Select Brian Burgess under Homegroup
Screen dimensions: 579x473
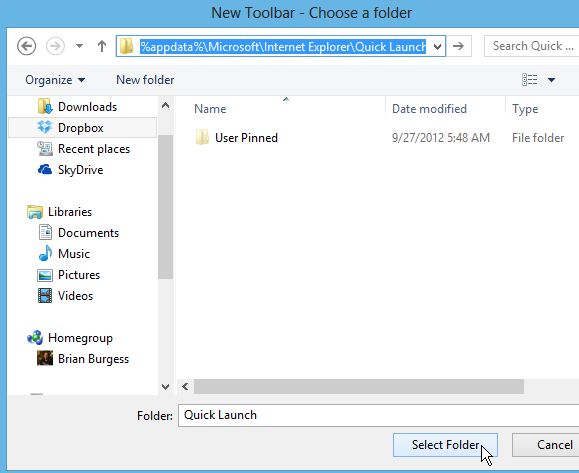[93, 359]
